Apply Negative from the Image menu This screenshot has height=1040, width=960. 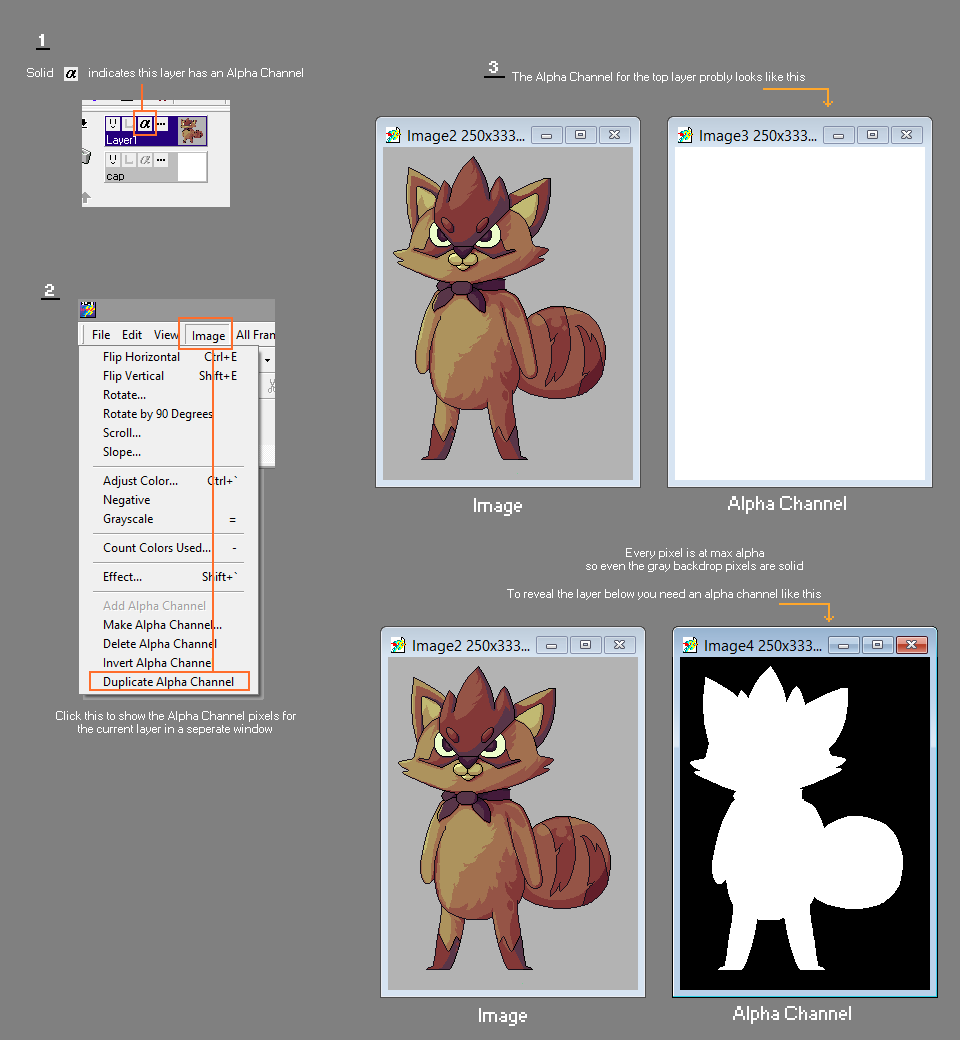point(169,500)
